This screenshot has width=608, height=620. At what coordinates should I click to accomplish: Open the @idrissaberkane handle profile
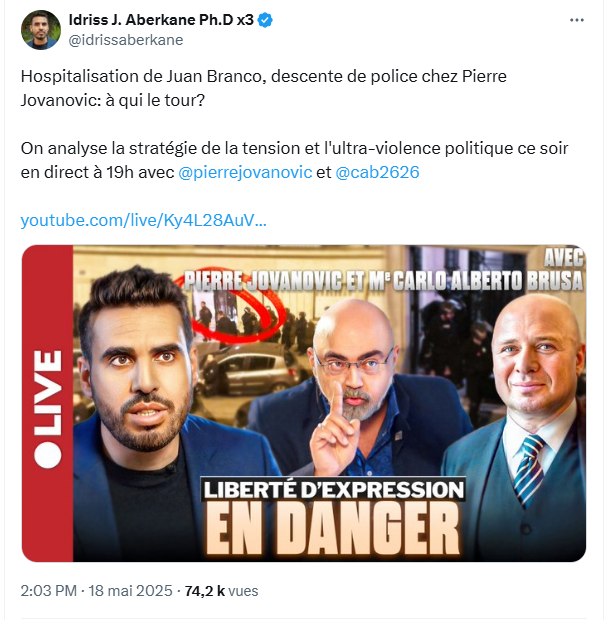[126, 40]
